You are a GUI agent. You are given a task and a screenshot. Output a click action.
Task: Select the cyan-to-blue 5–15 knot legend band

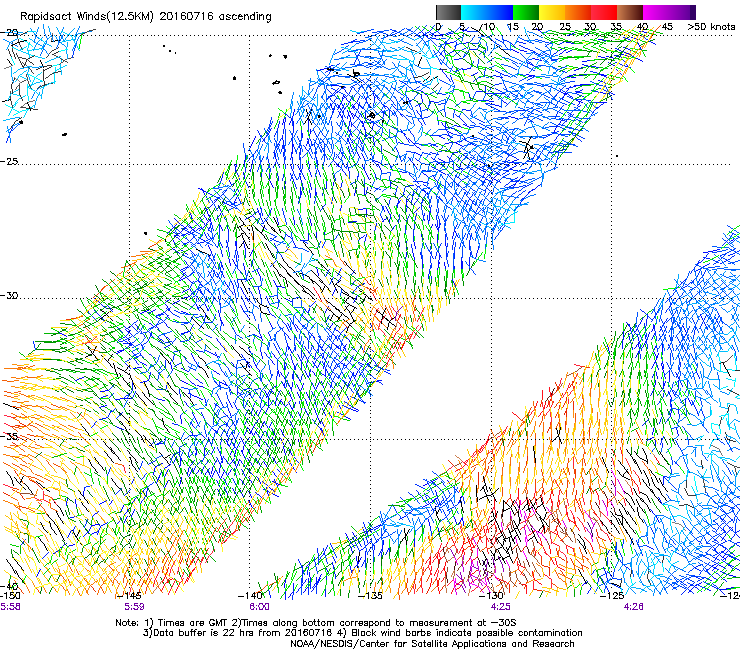(x=487, y=12)
